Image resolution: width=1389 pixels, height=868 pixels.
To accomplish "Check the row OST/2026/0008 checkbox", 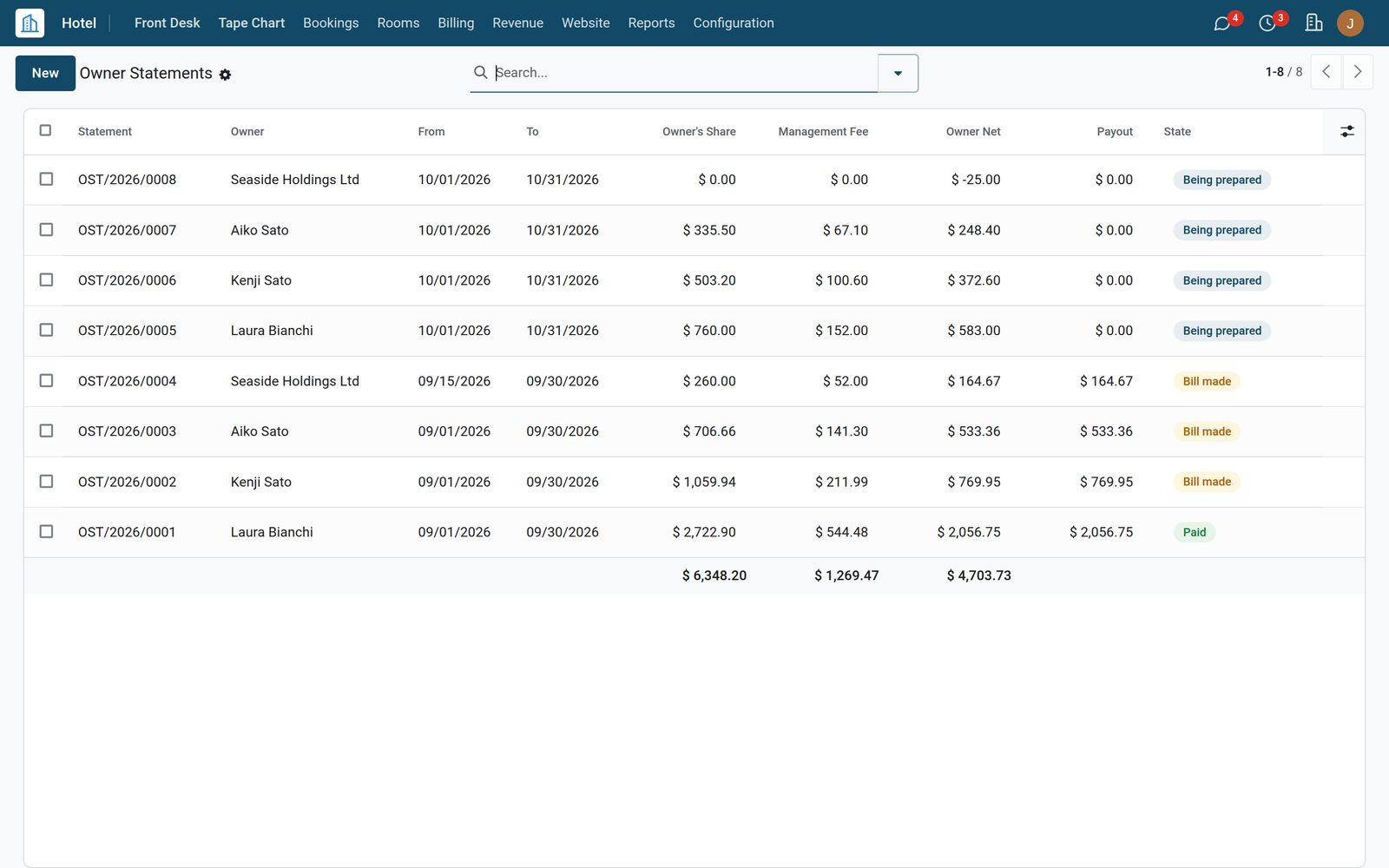I will point(46,179).
